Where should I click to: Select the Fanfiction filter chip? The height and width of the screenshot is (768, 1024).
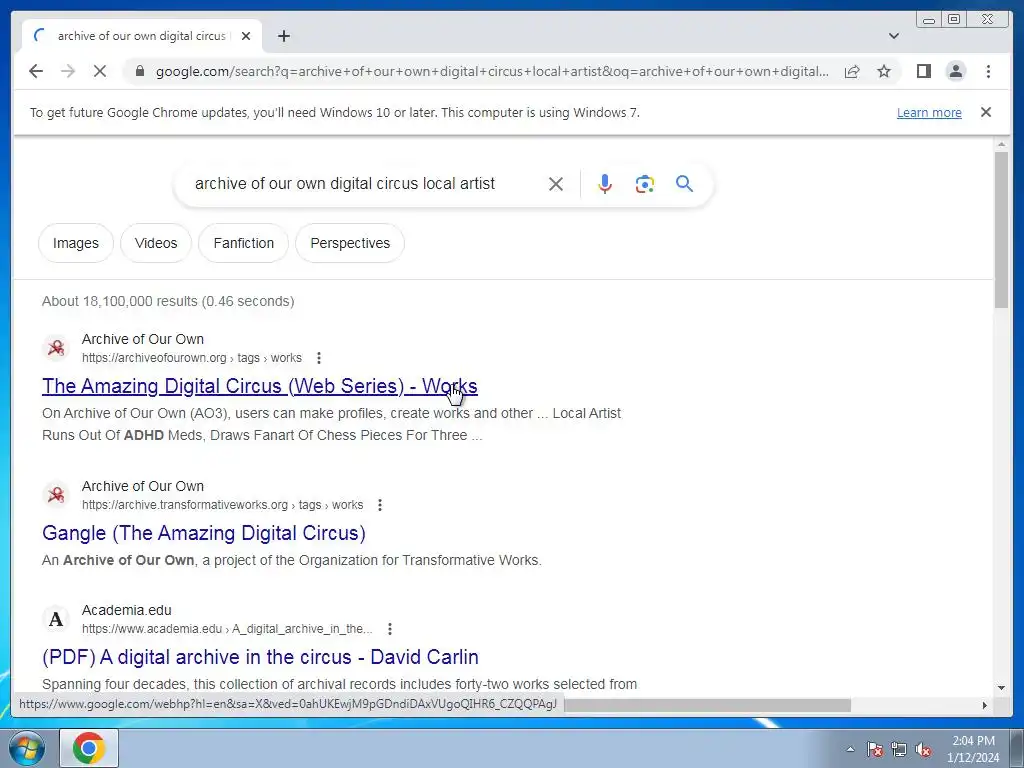click(244, 243)
